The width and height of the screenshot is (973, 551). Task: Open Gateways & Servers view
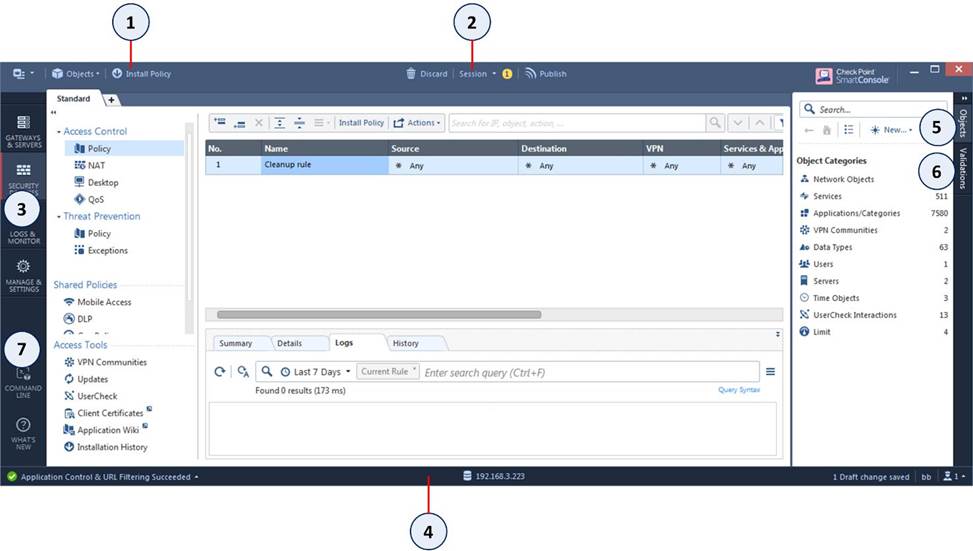[x=23, y=128]
